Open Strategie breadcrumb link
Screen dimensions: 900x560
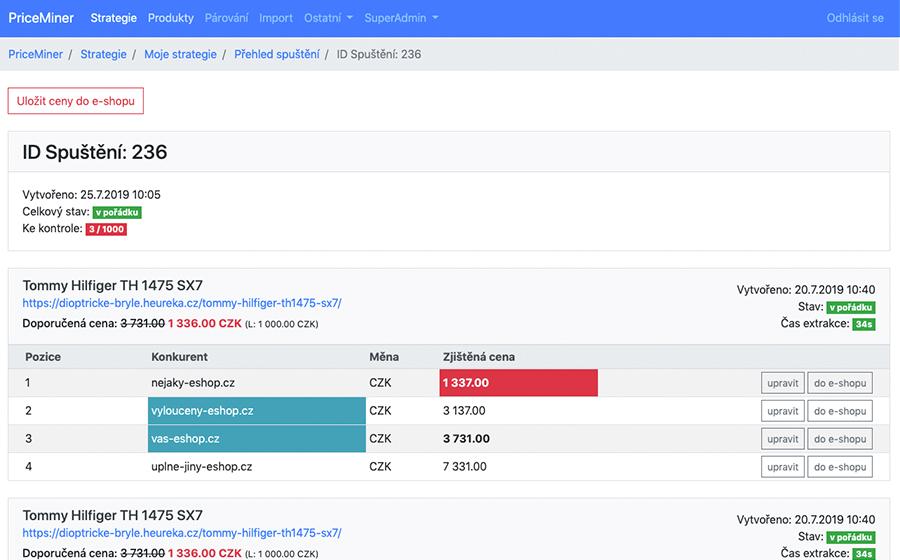coord(103,54)
